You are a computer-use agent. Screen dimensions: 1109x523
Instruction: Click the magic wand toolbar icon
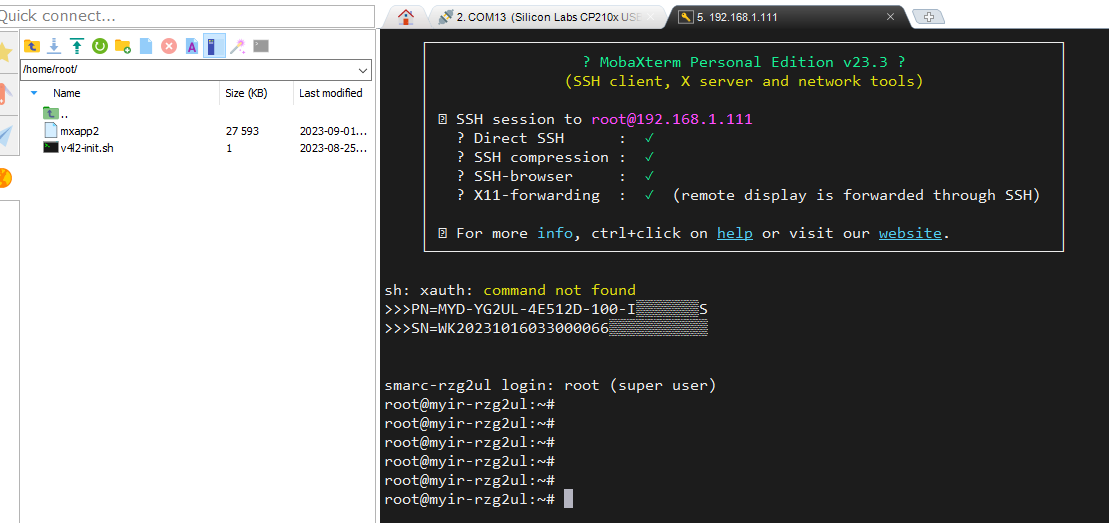click(238, 47)
